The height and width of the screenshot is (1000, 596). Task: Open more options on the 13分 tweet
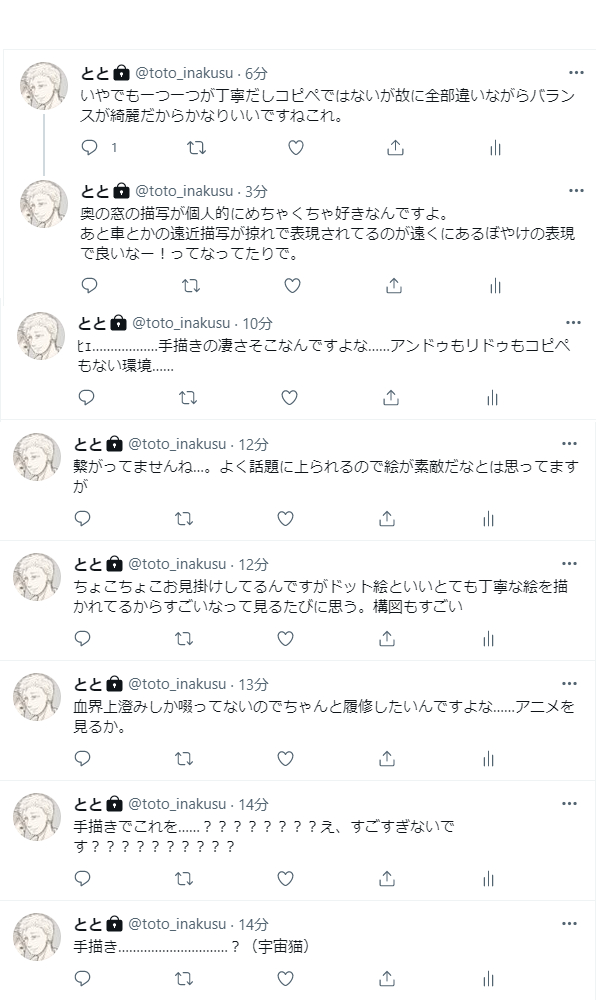[x=569, y=684]
